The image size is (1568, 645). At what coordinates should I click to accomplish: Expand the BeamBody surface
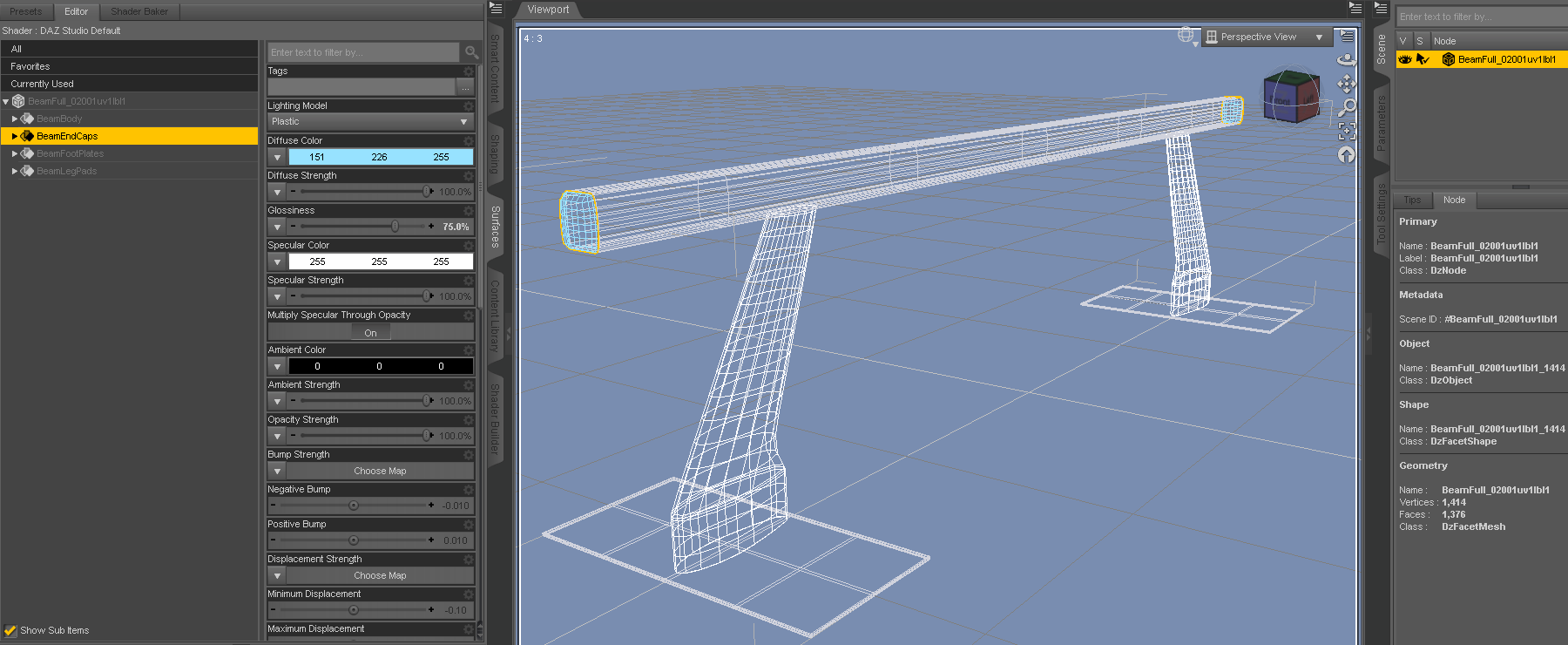point(15,119)
